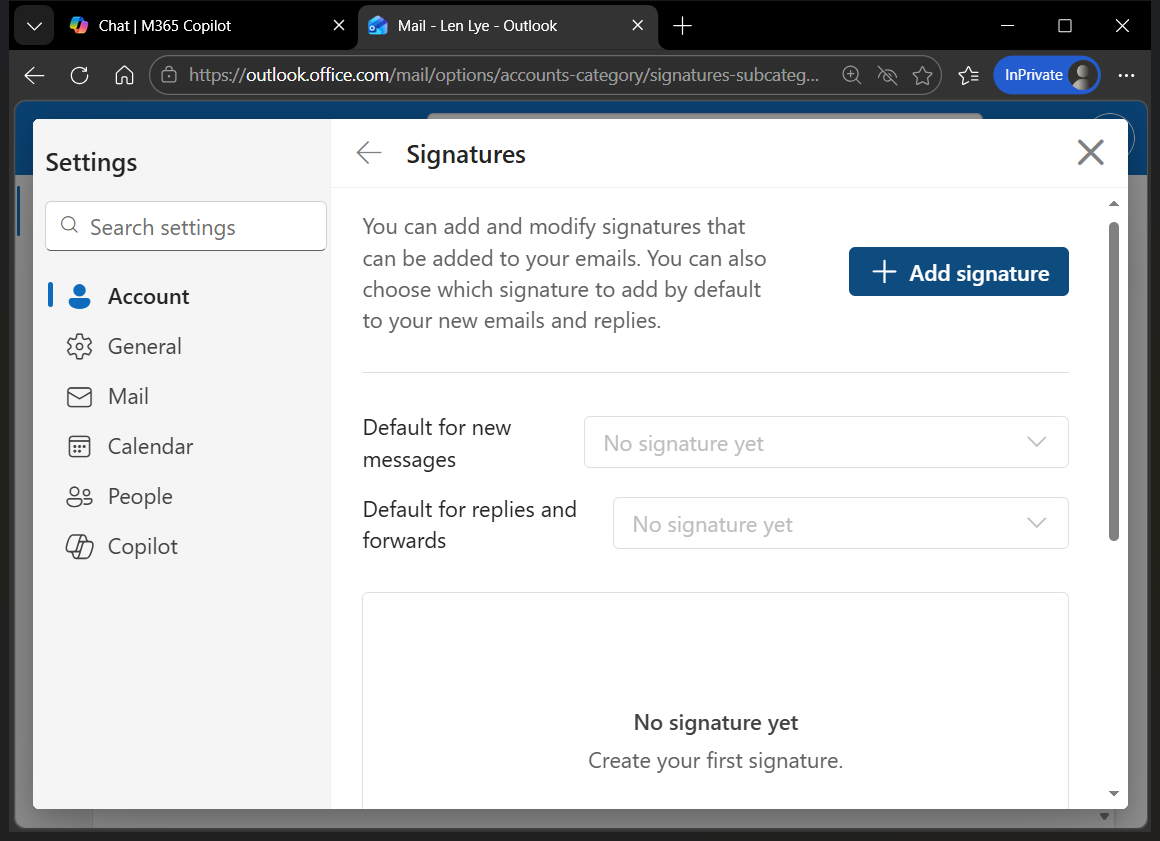The image size is (1160, 841).
Task: Open the M365 Copilot icon on the Chat tab
Action: point(78,25)
